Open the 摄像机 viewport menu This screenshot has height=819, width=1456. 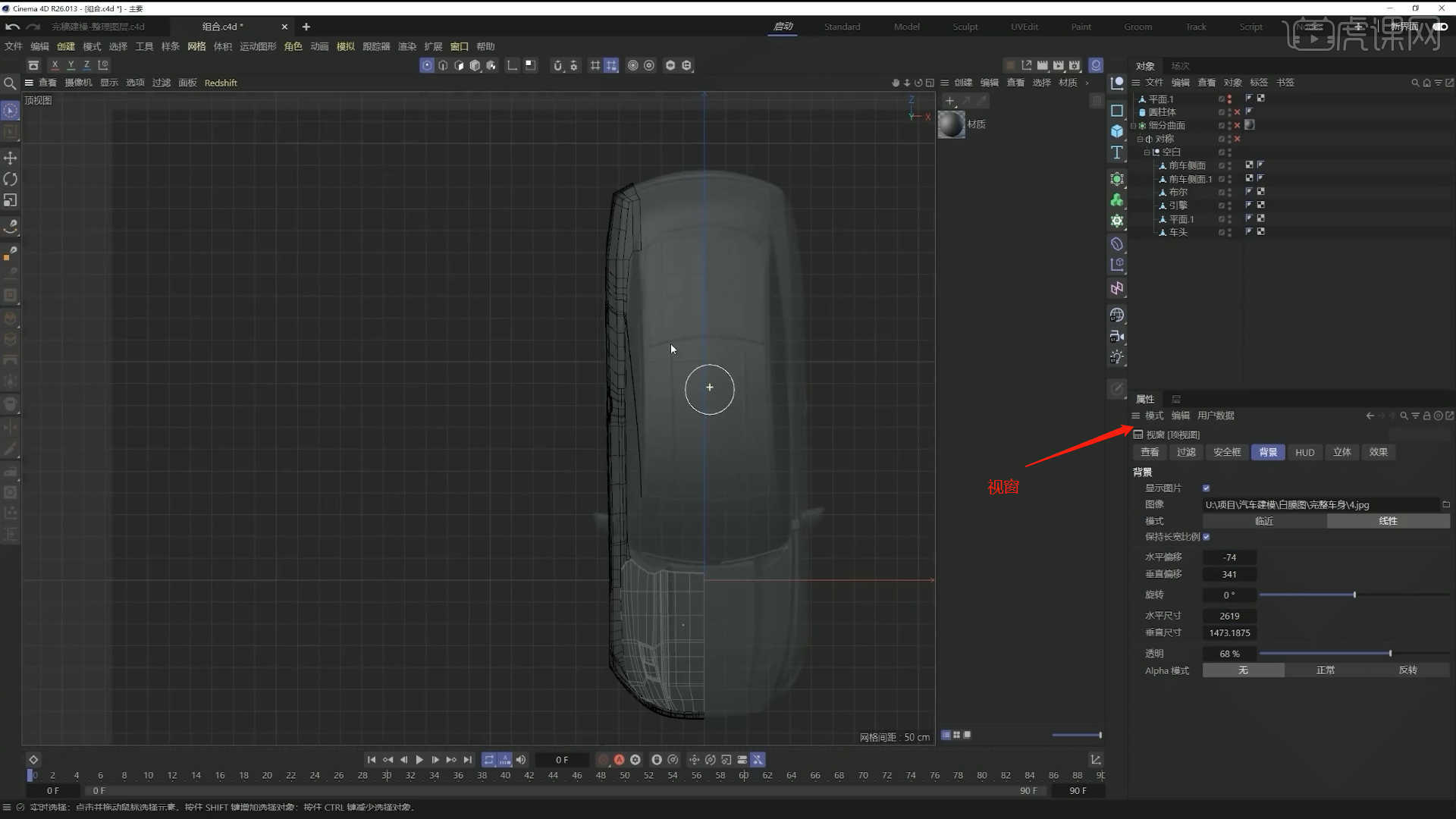[x=78, y=83]
